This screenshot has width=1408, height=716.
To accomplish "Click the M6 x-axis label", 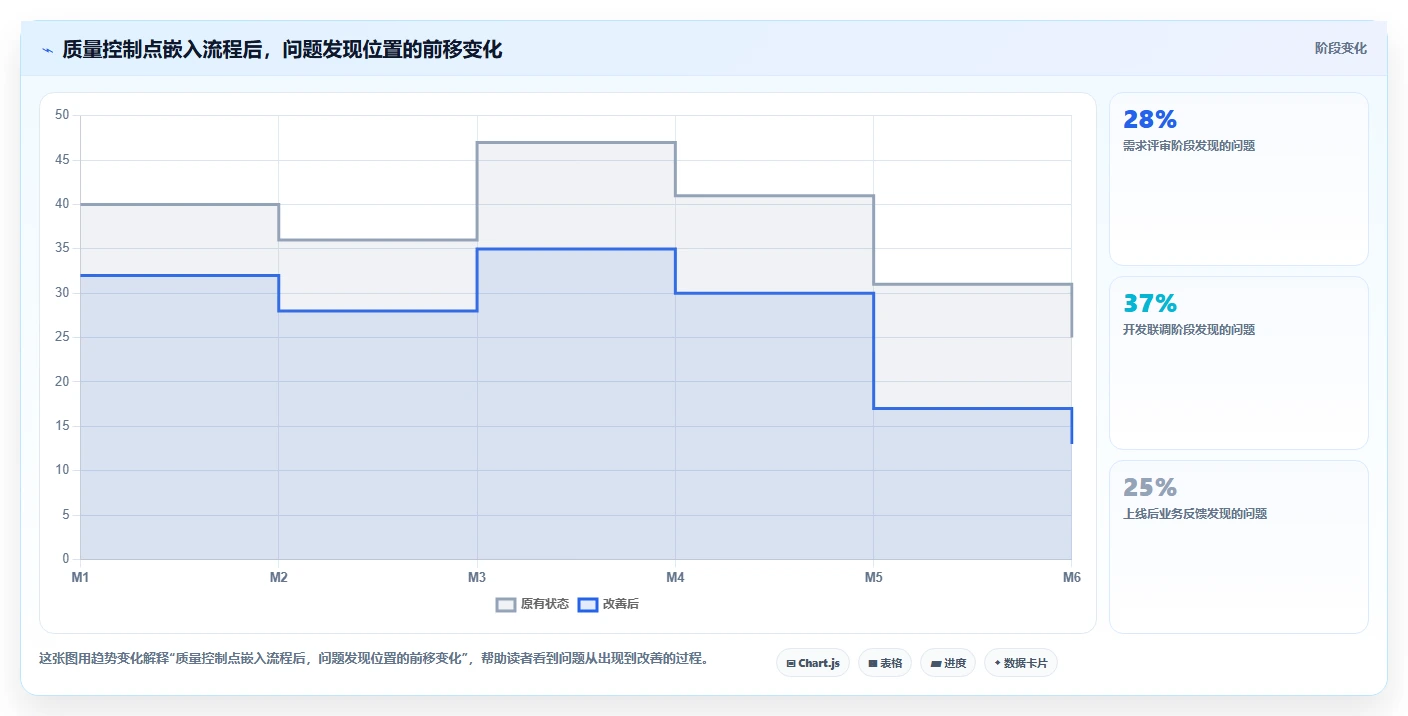I will (x=1072, y=577).
